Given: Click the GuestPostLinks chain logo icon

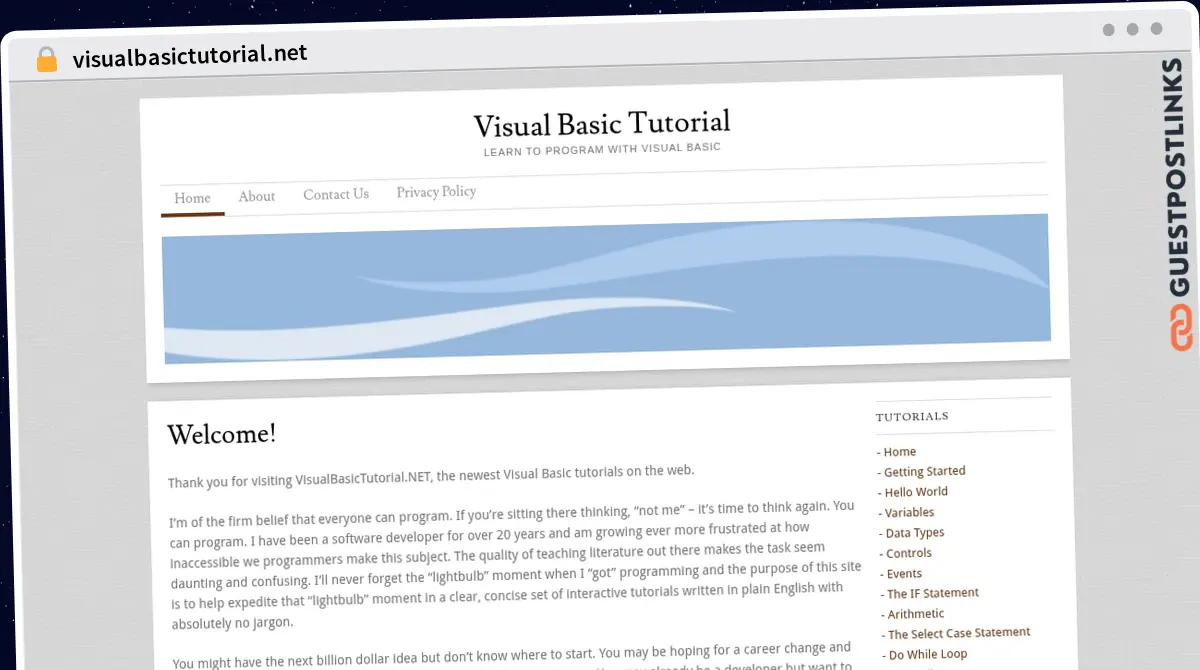Looking at the screenshot, I should point(1181,329).
